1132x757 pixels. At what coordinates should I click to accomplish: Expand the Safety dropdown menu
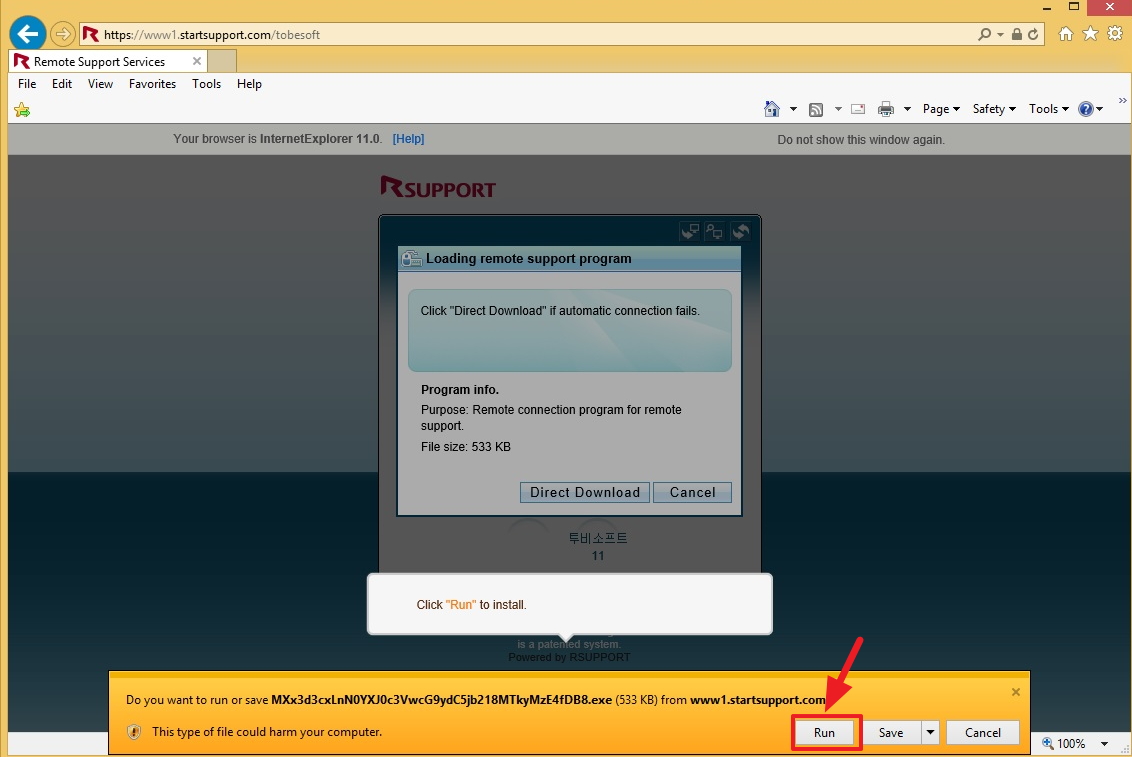[x=994, y=109]
